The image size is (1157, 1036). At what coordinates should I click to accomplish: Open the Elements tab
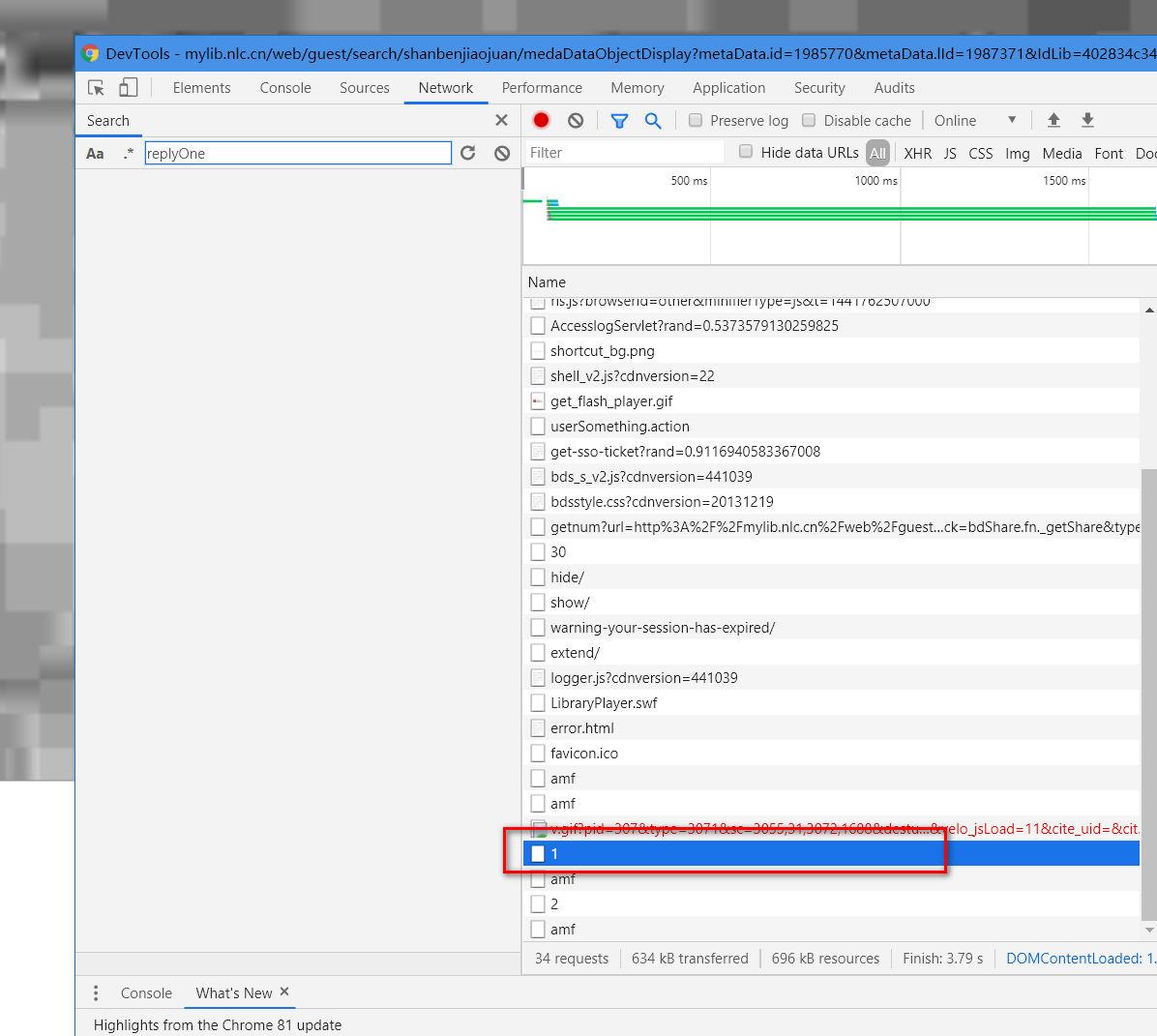(x=201, y=88)
